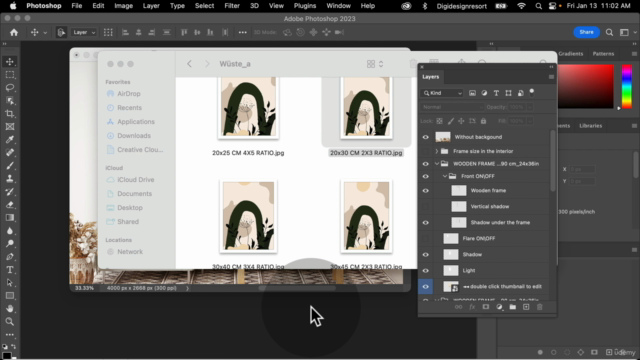Click the fx layer style icon

[472, 307]
